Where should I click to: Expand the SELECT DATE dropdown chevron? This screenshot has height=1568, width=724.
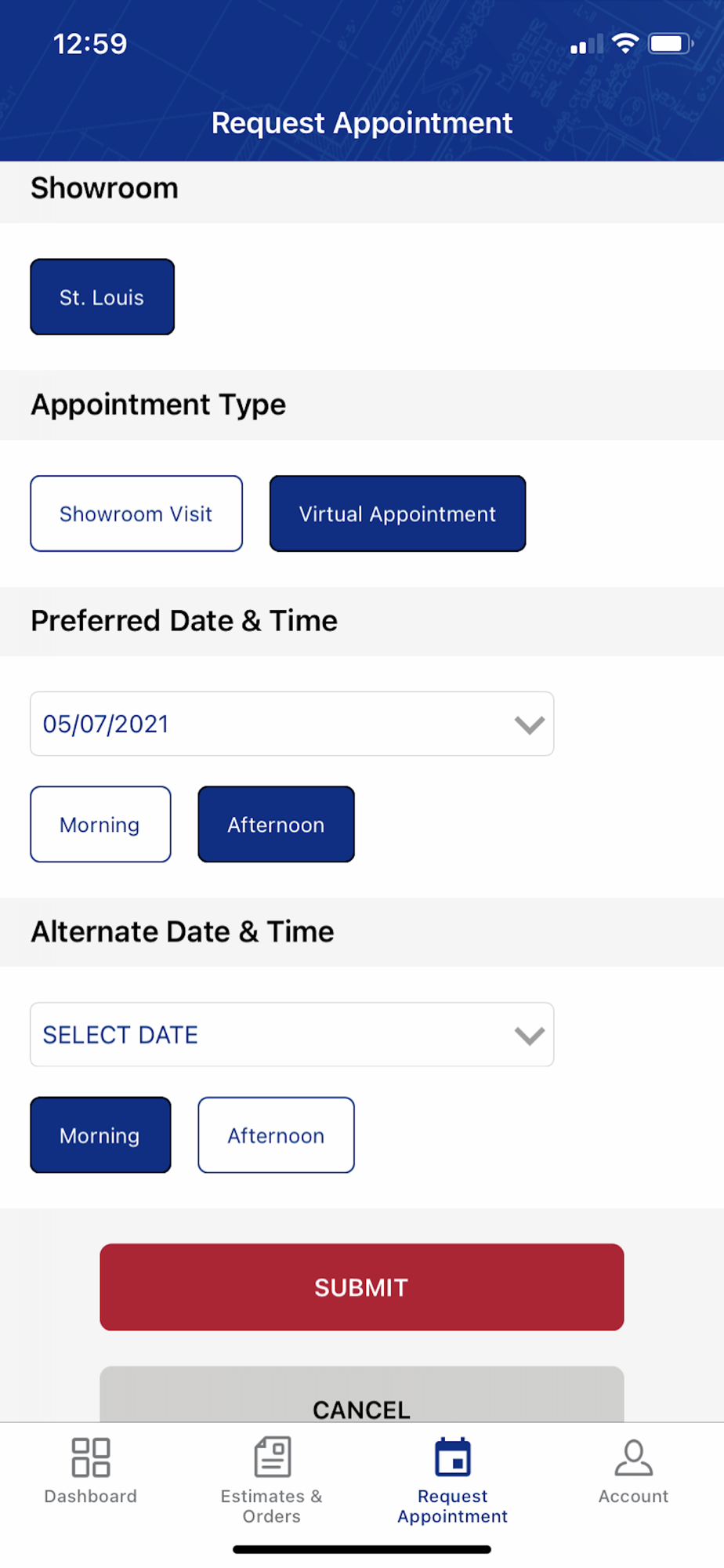click(529, 1035)
